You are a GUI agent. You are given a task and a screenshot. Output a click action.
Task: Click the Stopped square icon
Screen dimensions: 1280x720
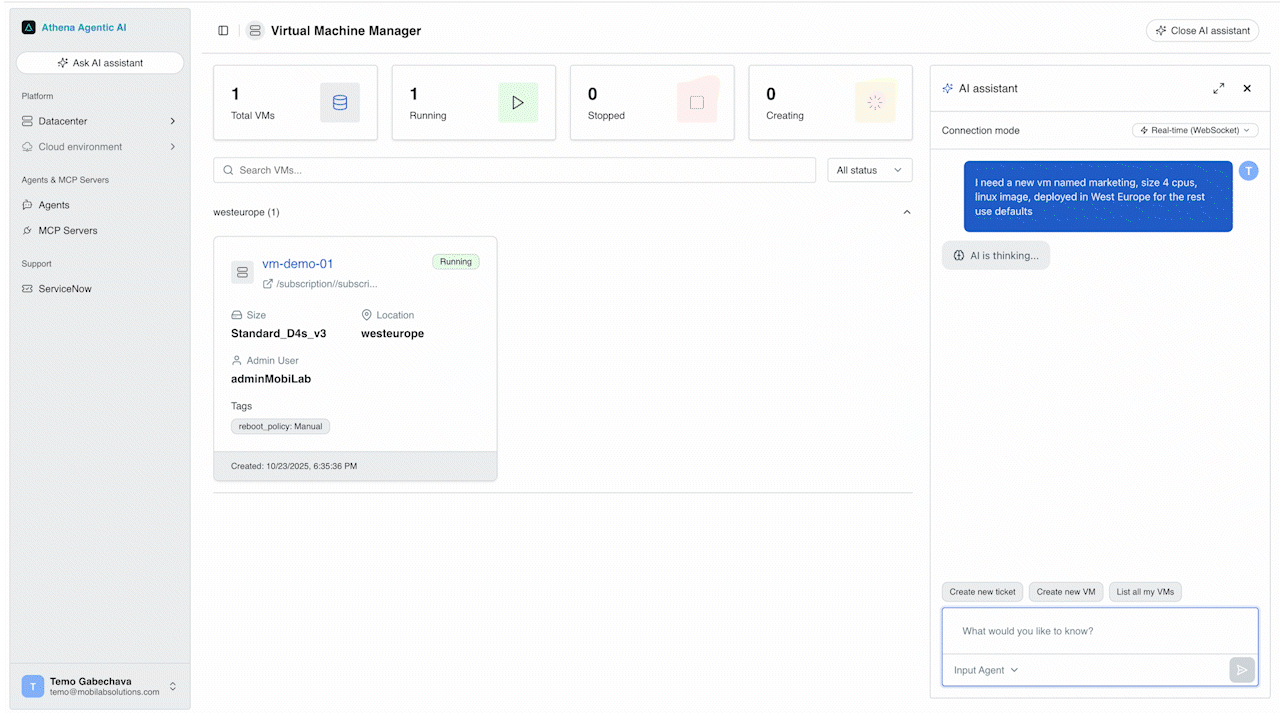tap(697, 102)
